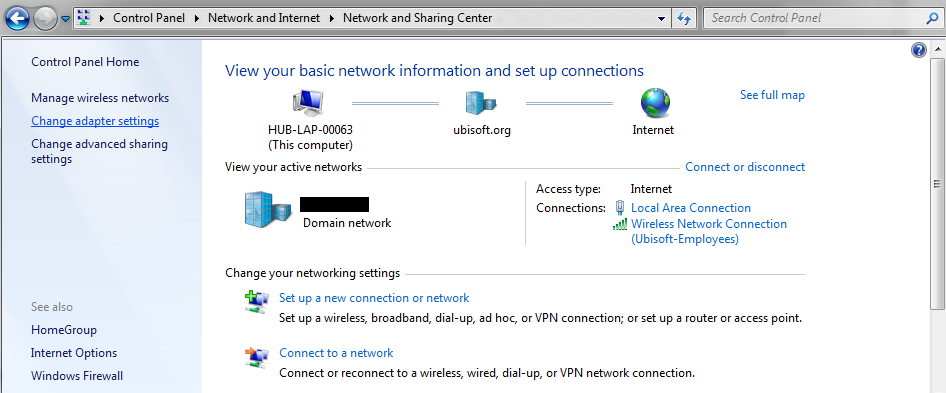This screenshot has height=393, width=946.
Task: Open the See full map link
Action: tap(772, 95)
